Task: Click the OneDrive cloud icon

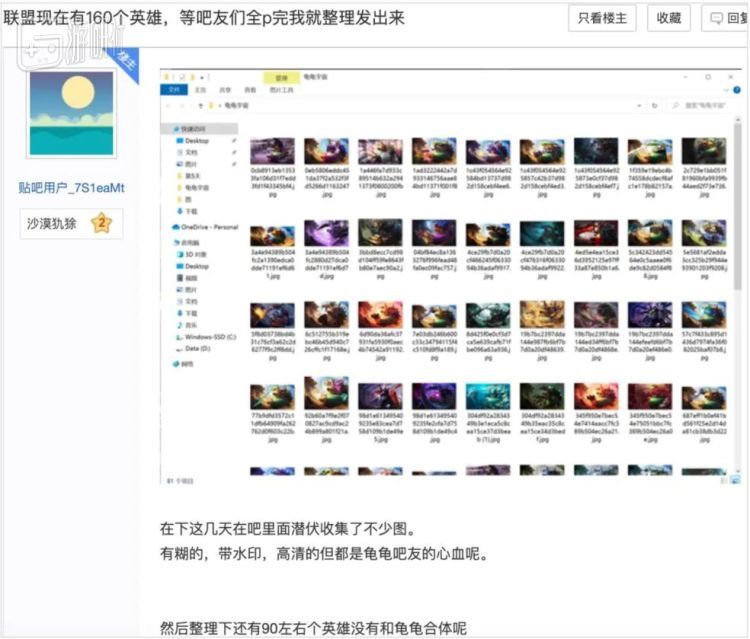Action: coord(176,227)
